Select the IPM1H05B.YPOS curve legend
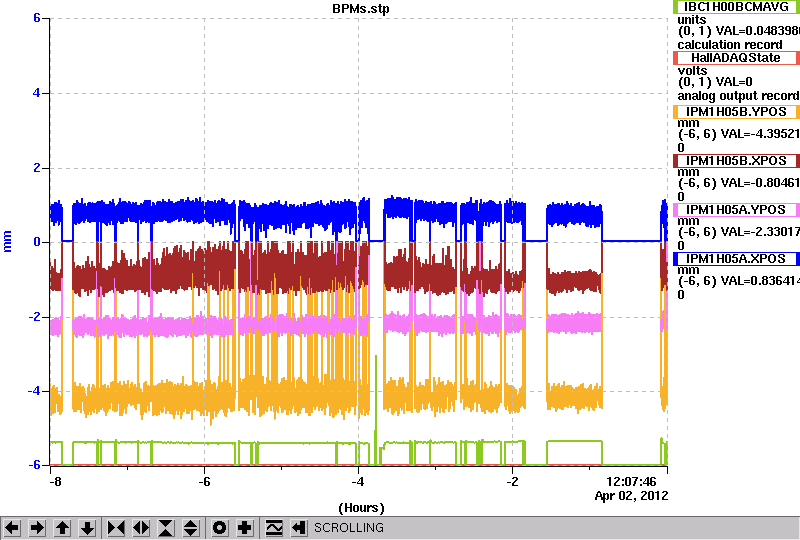 [x=736, y=112]
